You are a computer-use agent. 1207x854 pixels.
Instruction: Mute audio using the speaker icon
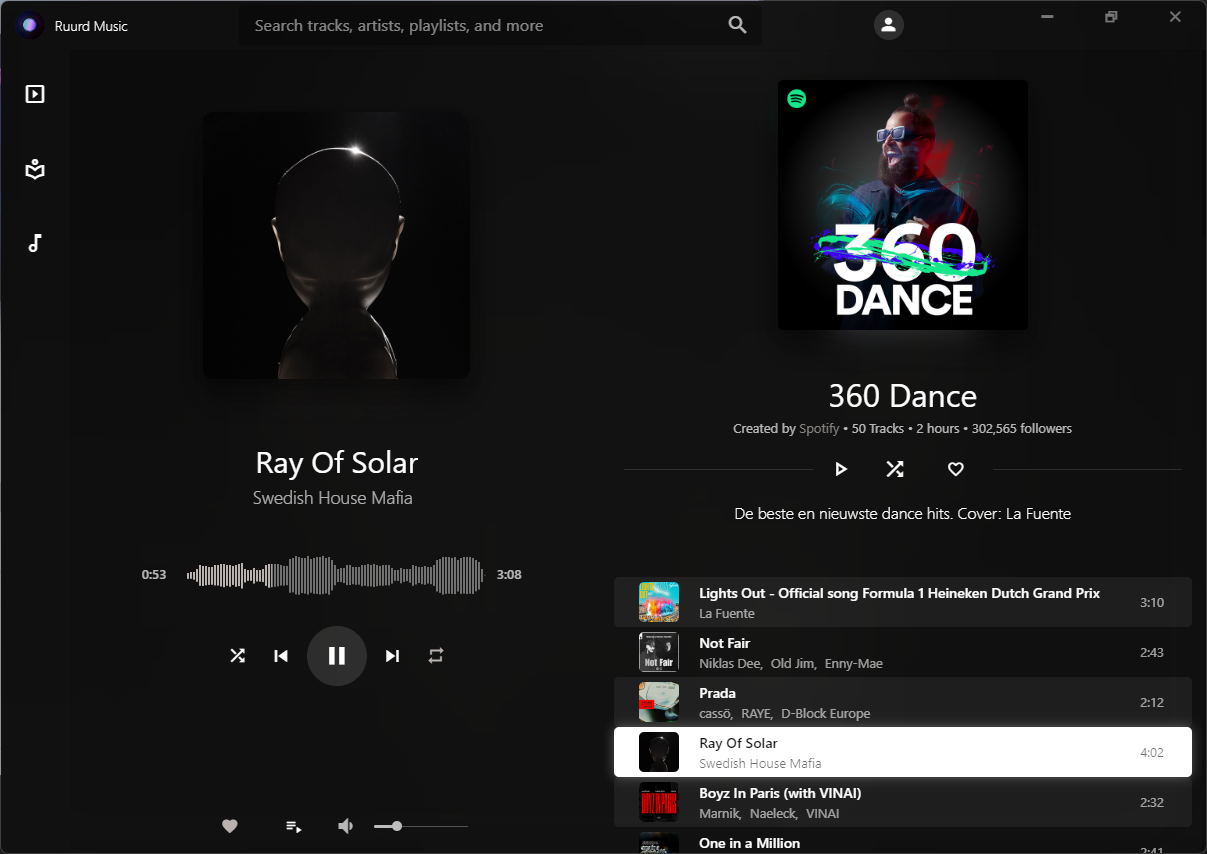tap(345, 825)
